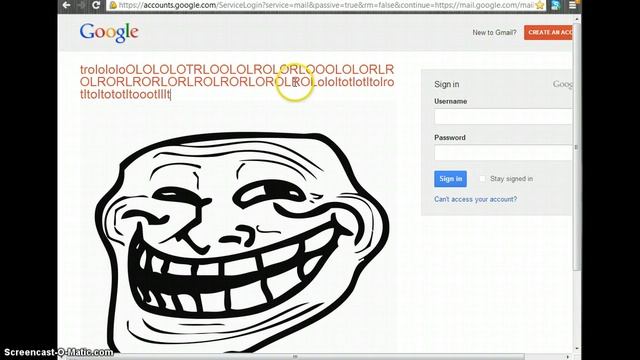
Task: Open the Chrome menu hamburger icon
Action: (573, 5)
